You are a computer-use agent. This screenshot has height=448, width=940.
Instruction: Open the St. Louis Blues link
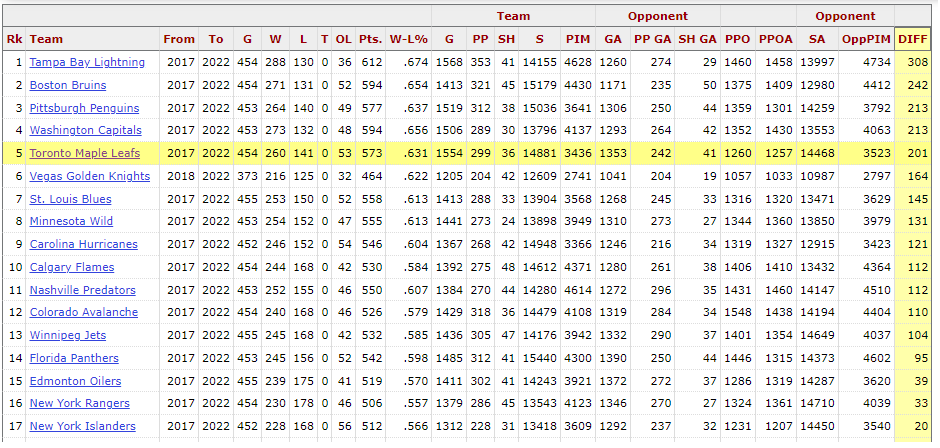click(70, 199)
